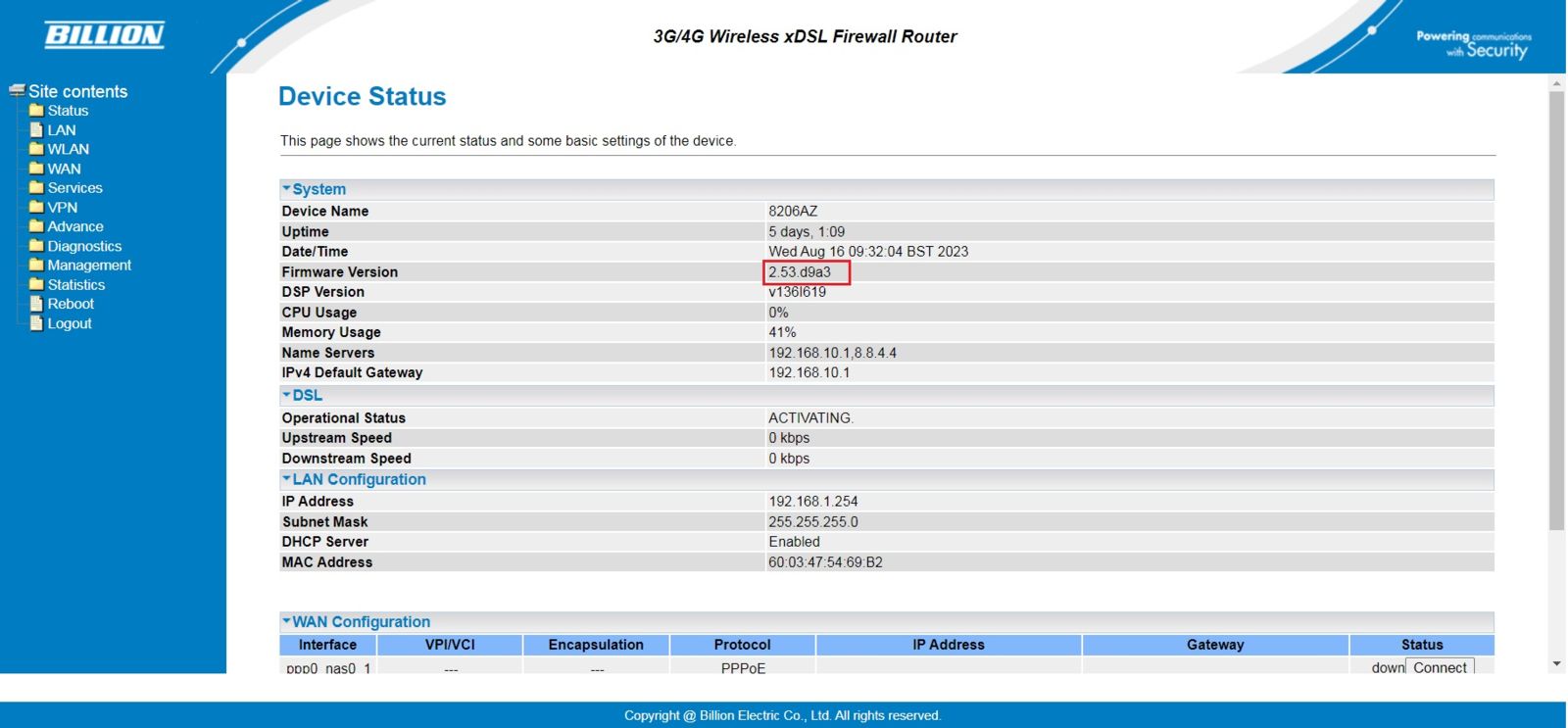Viewport: 1568px width, 728px height.
Task: Click the folder icon beside VPN
Action: (x=36, y=208)
